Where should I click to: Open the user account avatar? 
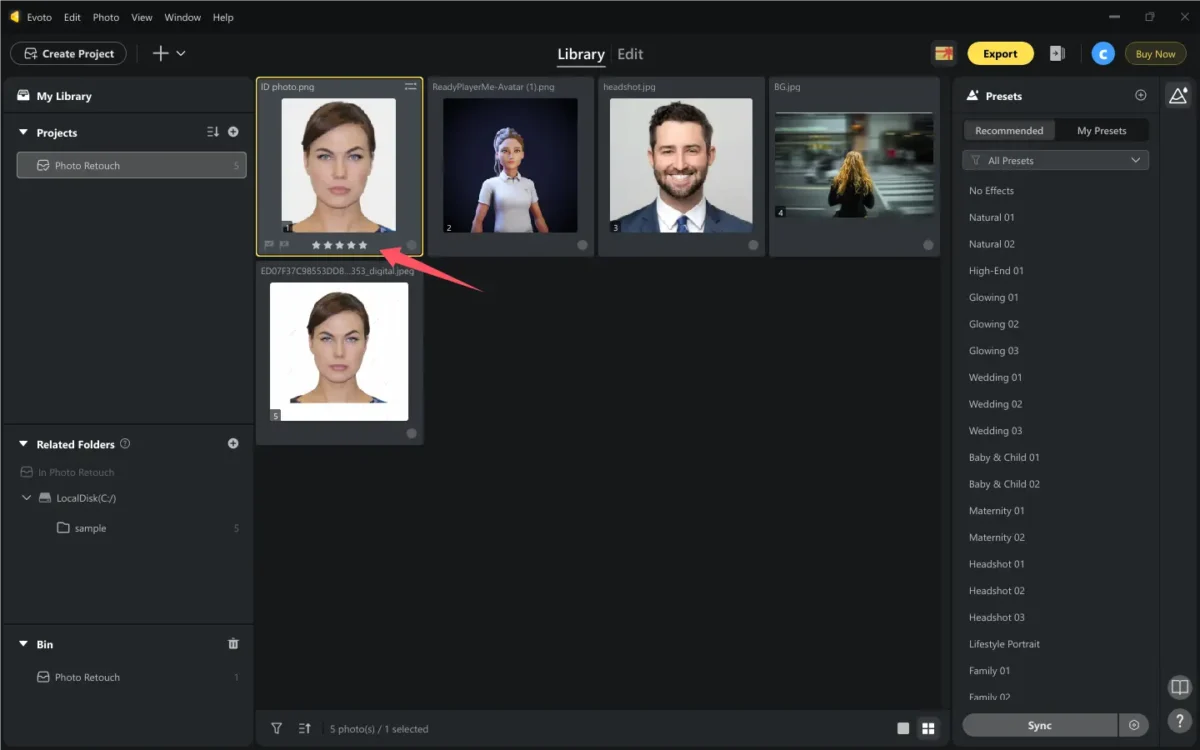(1103, 54)
